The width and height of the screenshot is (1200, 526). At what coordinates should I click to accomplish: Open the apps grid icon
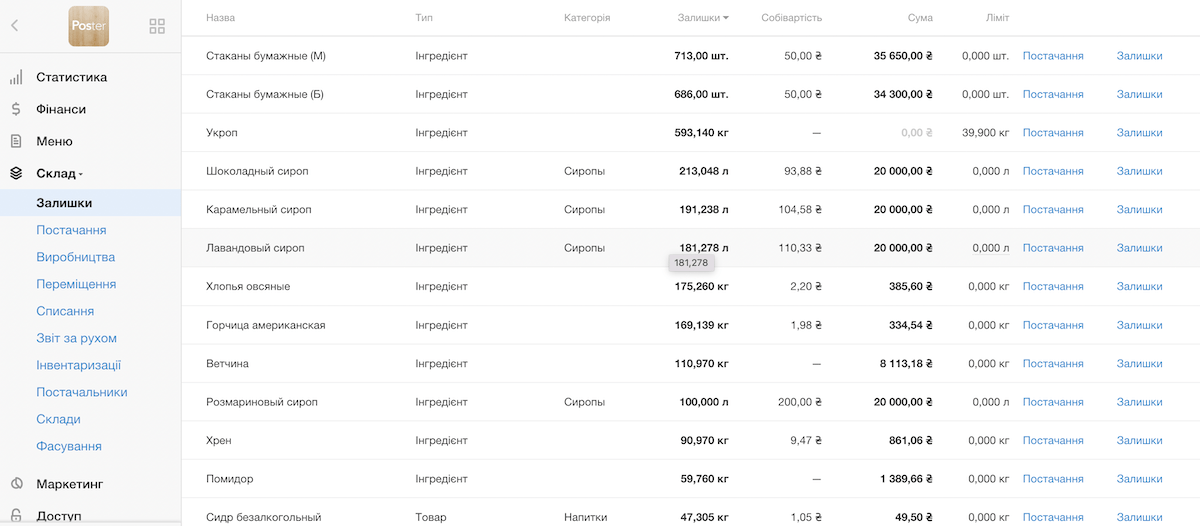[157, 26]
